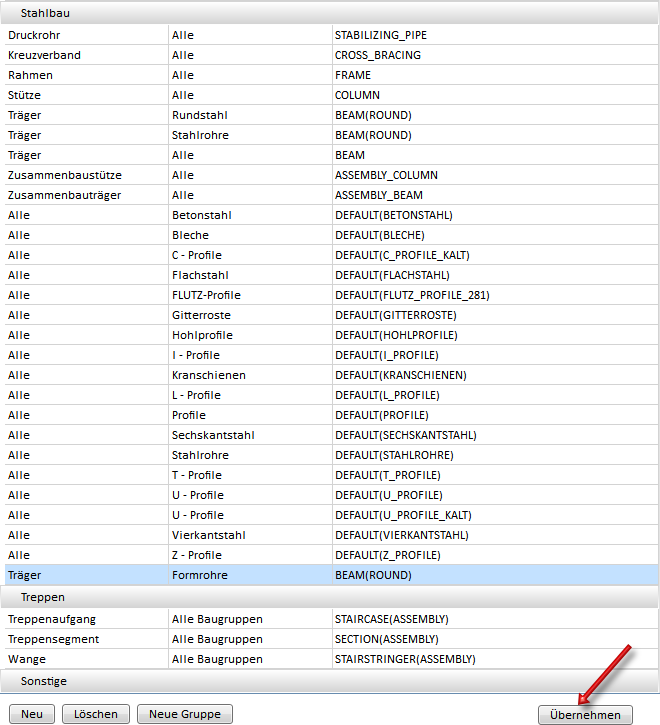660x725 pixels.
Task: Click the Übernehmen button
Action: [585, 714]
